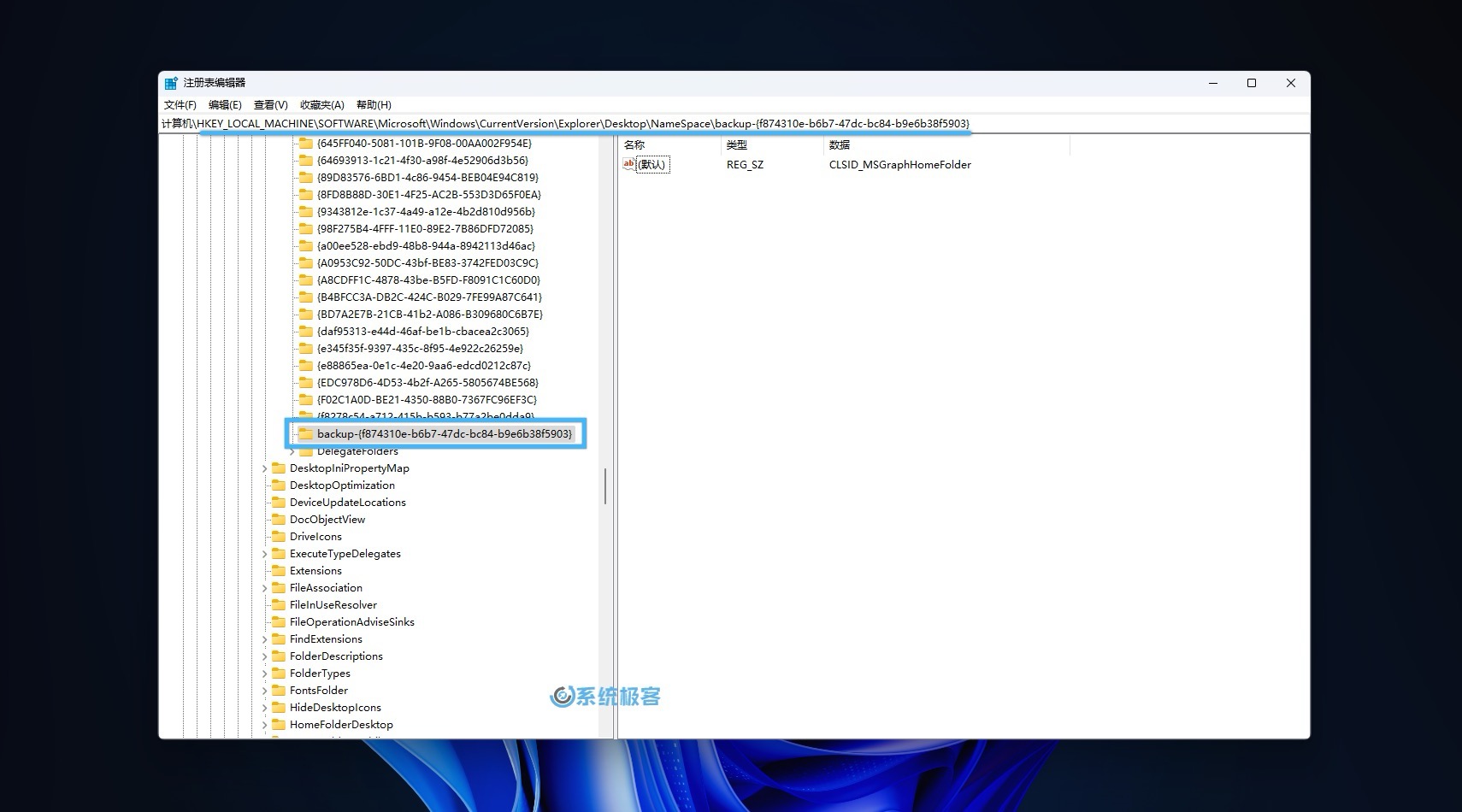The width and height of the screenshot is (1462, 812).
Task: Click the FileInUseResolver folder icon
Action: [278, 605]
